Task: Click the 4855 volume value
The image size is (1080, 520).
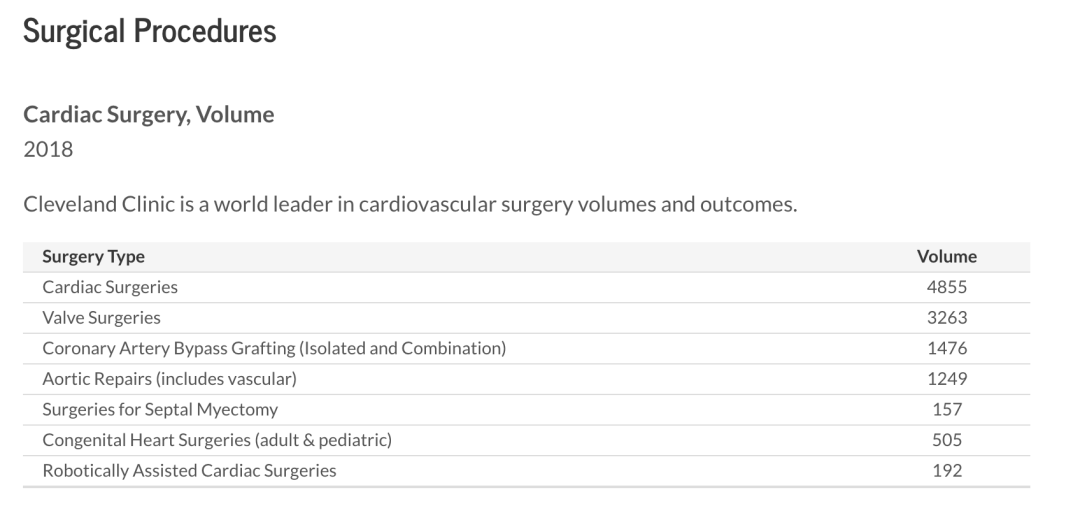Action: pyautogui.click(x=946, y=287)
